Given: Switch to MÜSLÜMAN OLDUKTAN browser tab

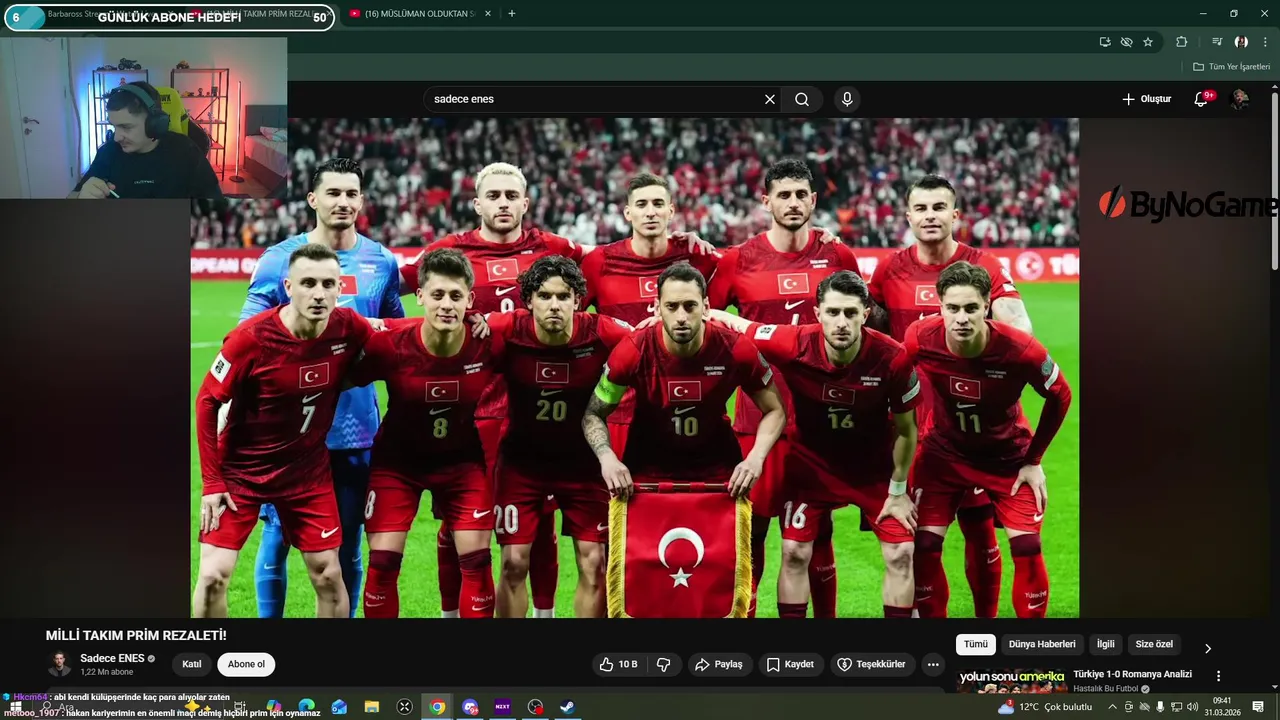Looking at the screenshot, I should coord(419,14).
